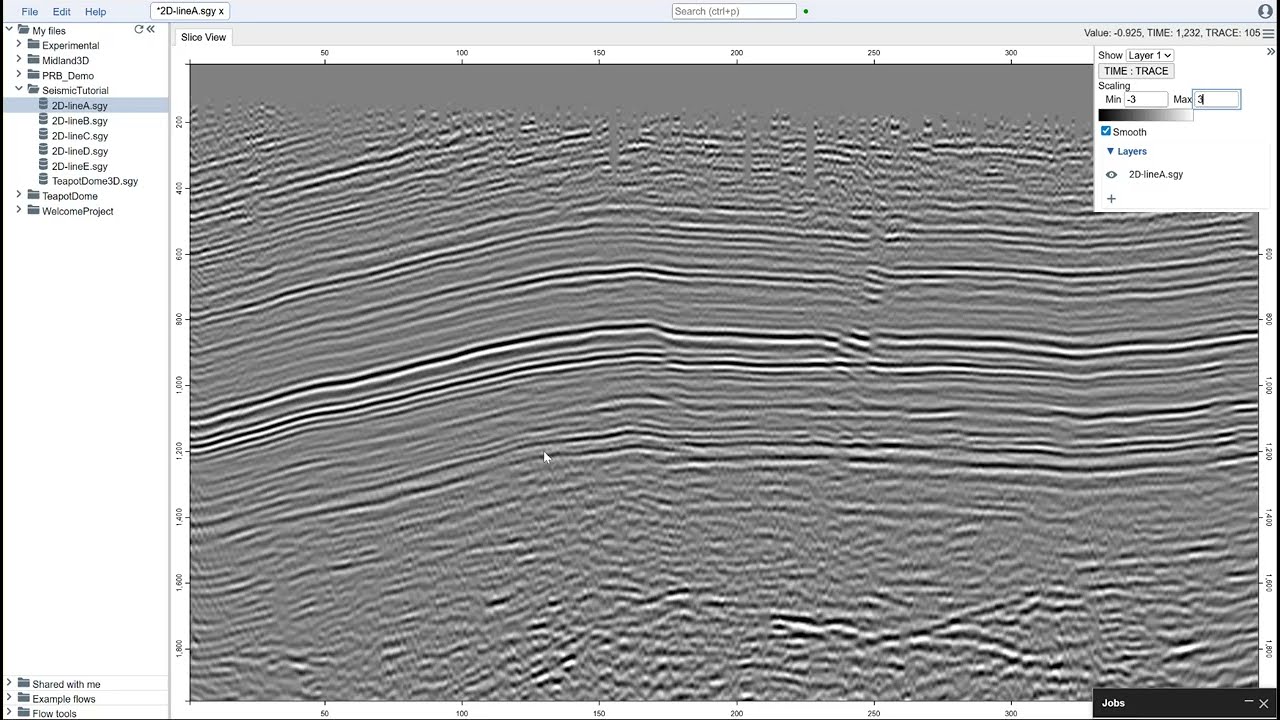Image resolution: width=1280 pixels, height=720 pixels.
Task: Click the Search (ctrl+p) box
Action: pos(734,11)
